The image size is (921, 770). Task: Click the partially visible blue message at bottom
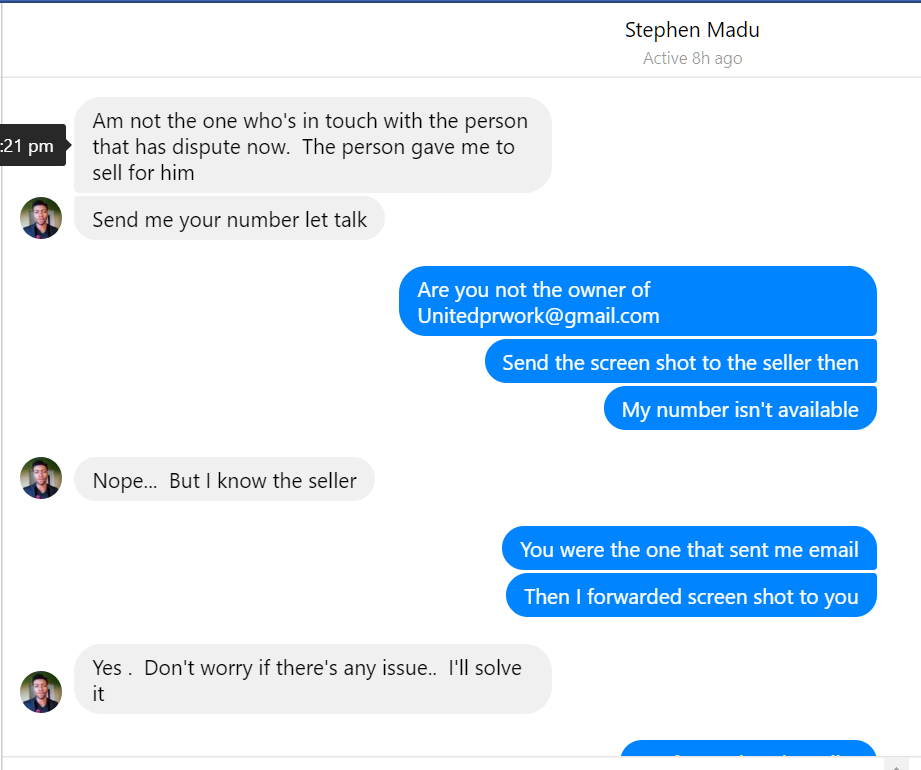pos(748,749)
